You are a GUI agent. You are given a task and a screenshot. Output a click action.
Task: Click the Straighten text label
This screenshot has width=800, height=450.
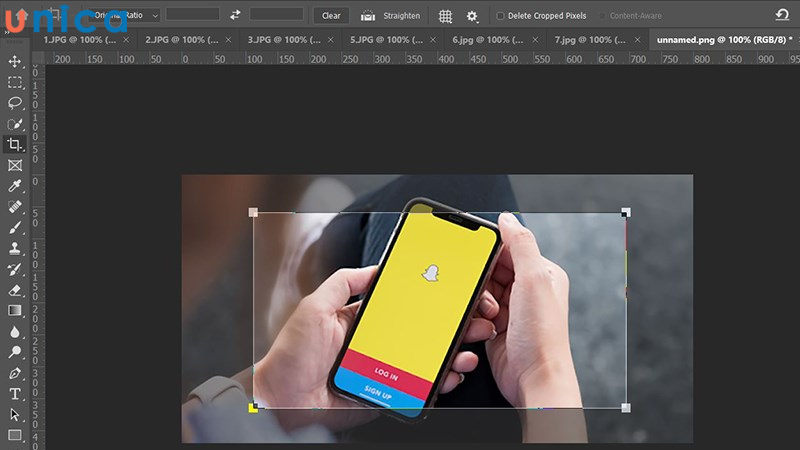pyautogui.click(x=402, y=16)
